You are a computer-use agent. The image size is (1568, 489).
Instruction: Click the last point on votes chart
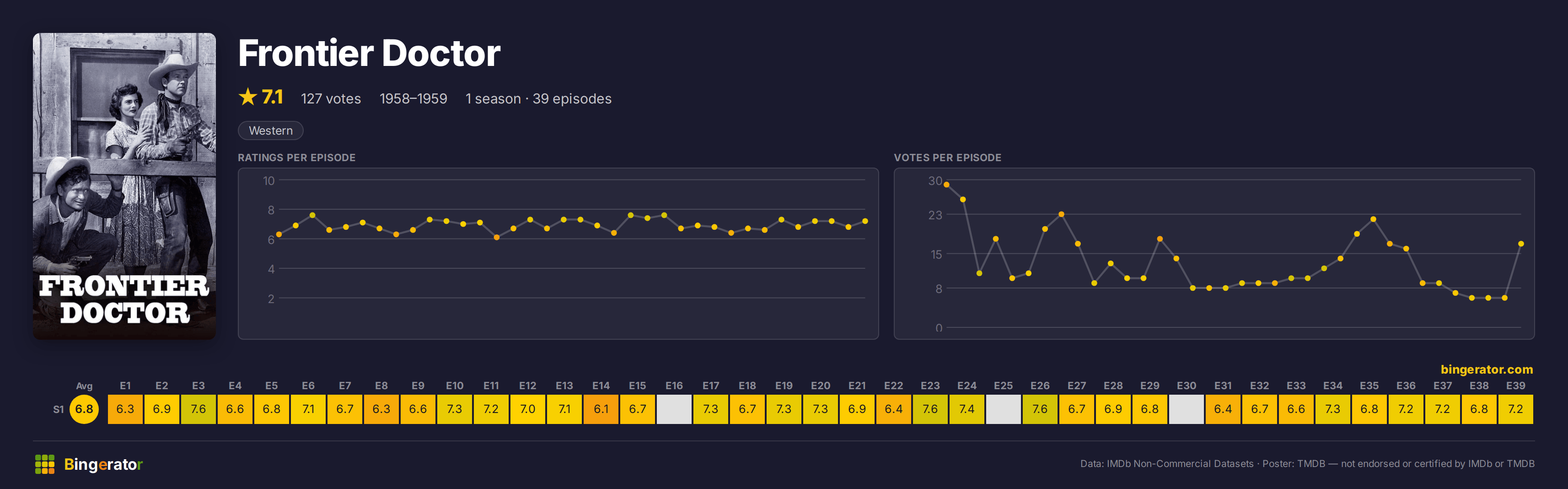click(x=1521, y=244)
